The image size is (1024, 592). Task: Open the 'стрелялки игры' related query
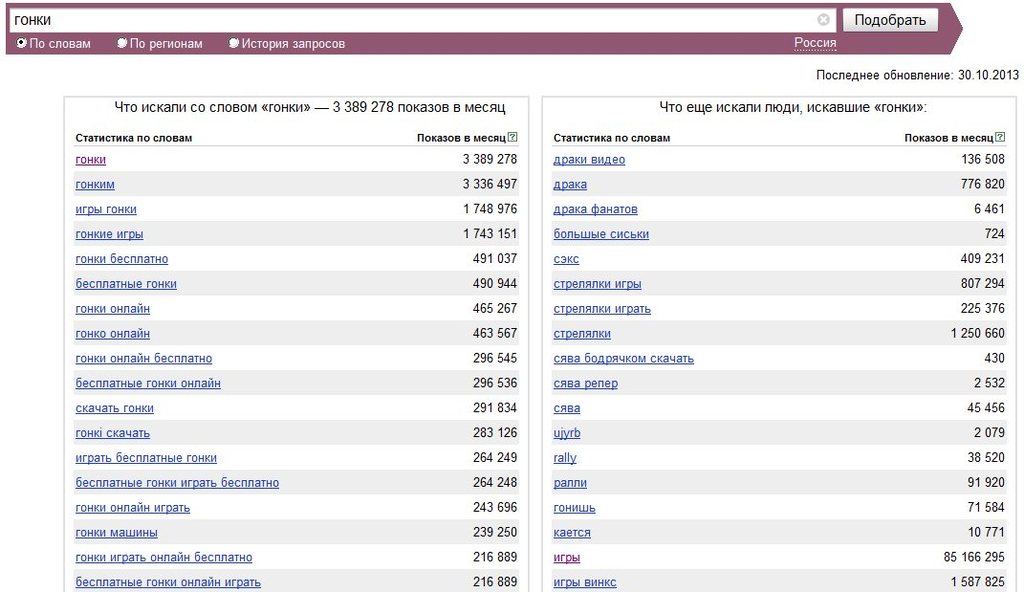597,284
